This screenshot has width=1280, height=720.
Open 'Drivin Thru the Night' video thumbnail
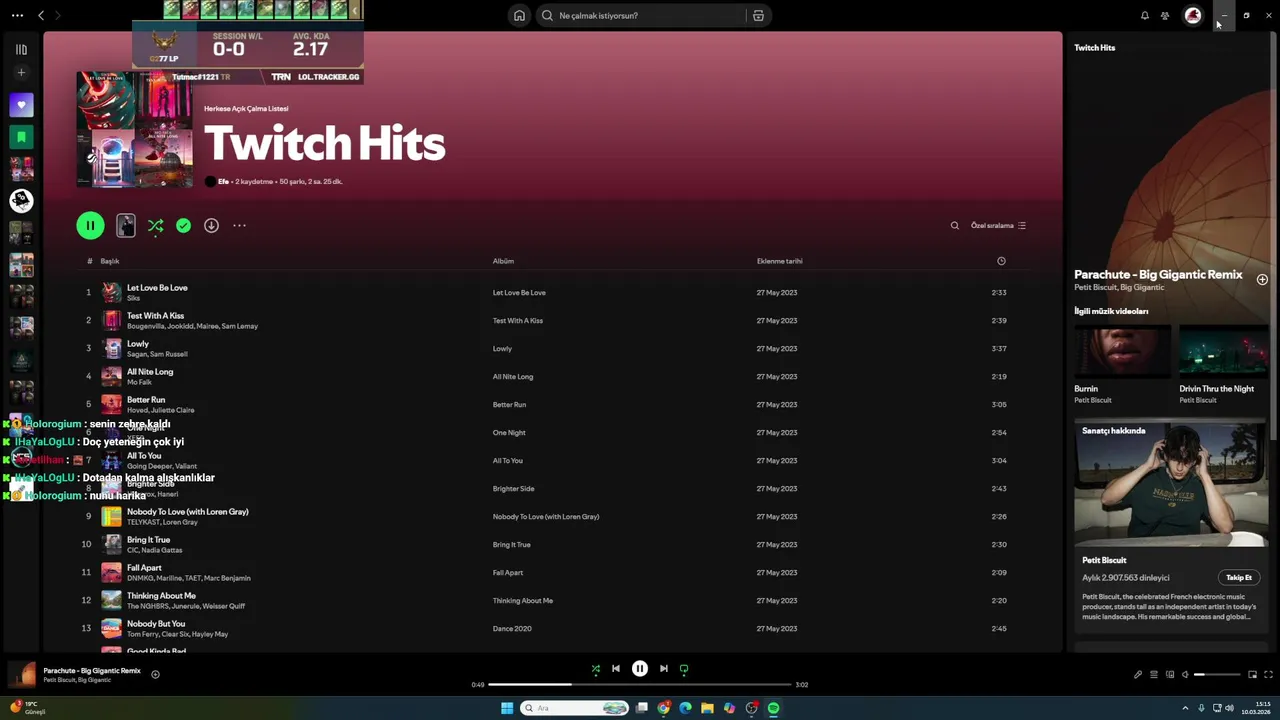[1223, 351]
